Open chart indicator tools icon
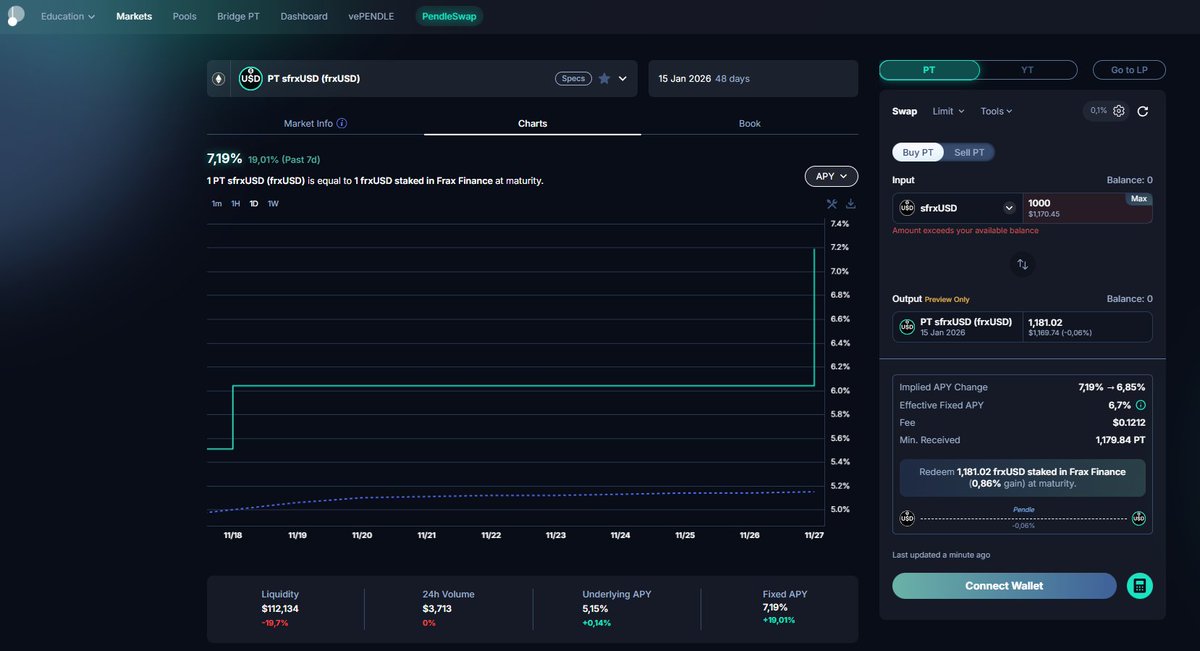 pyautogui.click(x=831, y=203)
